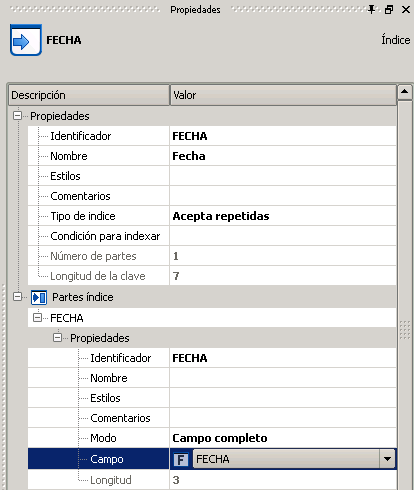Image resolution: width=414 pixels, height=490 pixels.
Task: Collapse the Partes índice group
Action: click(17, 297)
